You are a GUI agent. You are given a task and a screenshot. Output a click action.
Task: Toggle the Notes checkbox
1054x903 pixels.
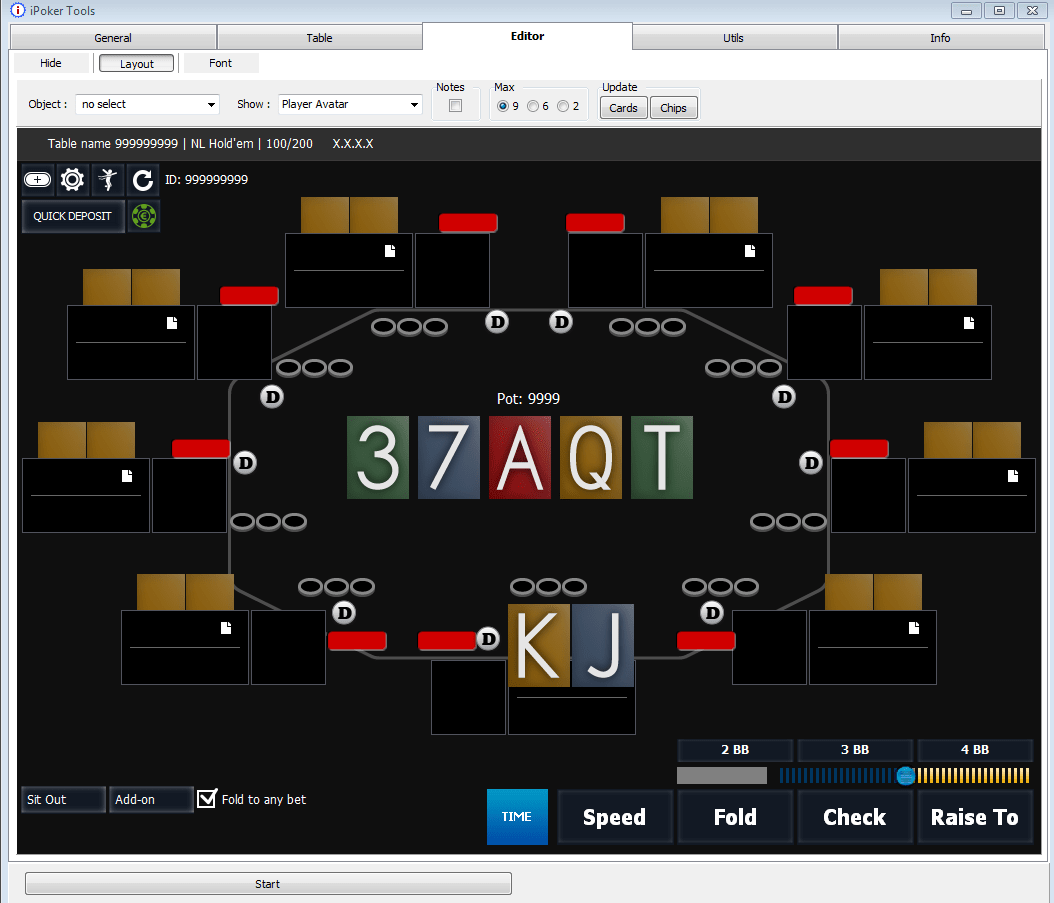pos(456,106)
